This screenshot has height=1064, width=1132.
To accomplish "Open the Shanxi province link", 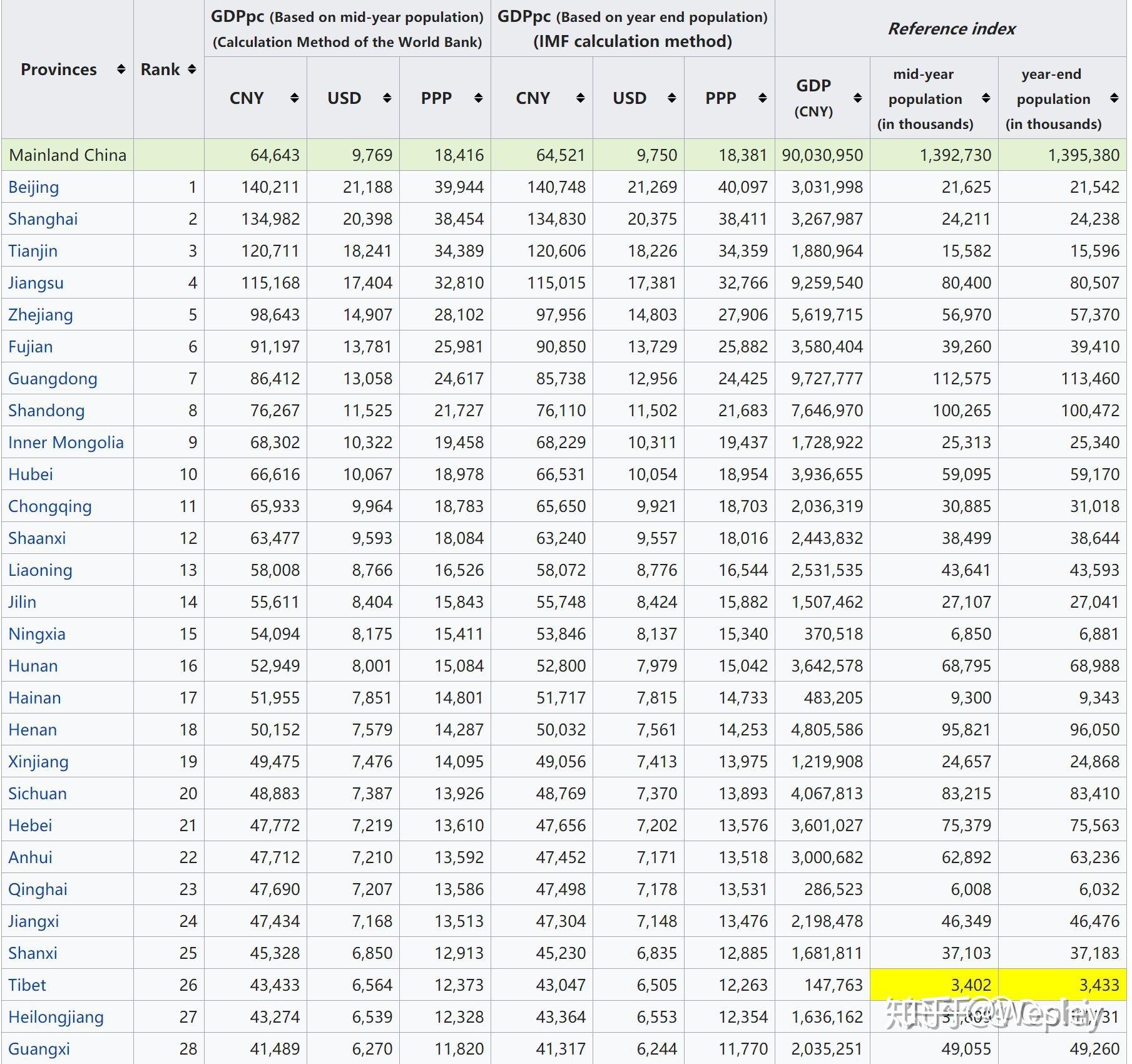I will (x=33, y=953).
